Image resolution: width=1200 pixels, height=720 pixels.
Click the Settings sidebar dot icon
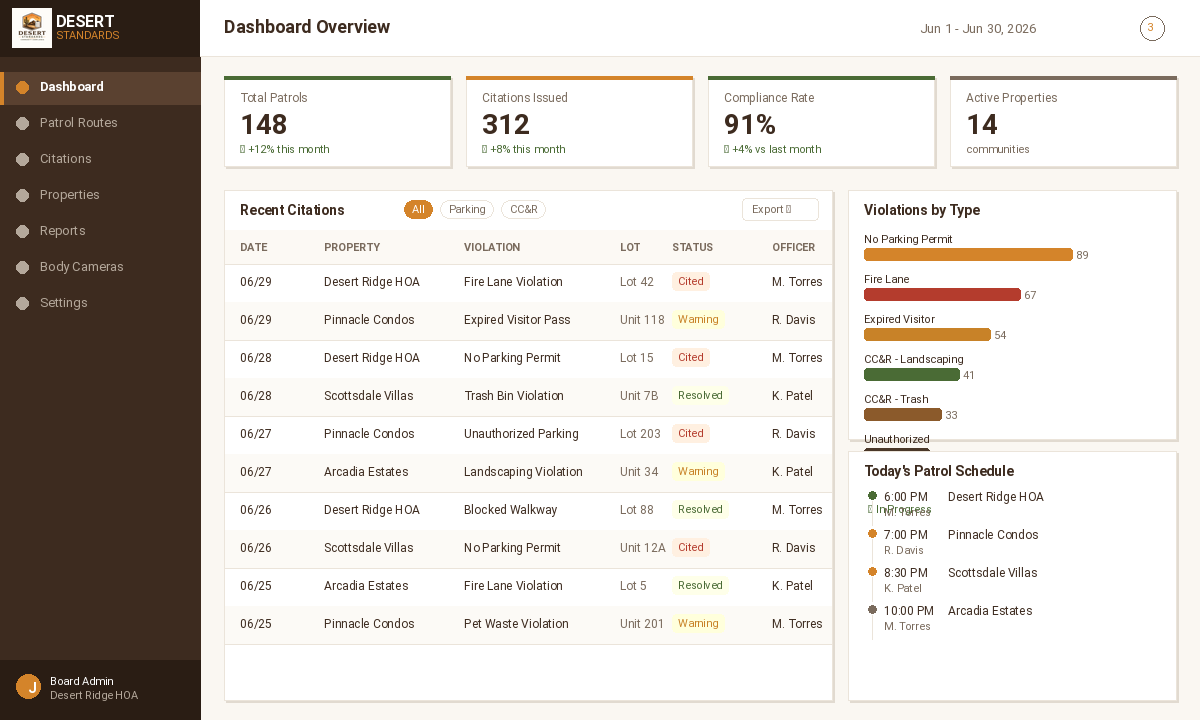click(x=23, y=303)
